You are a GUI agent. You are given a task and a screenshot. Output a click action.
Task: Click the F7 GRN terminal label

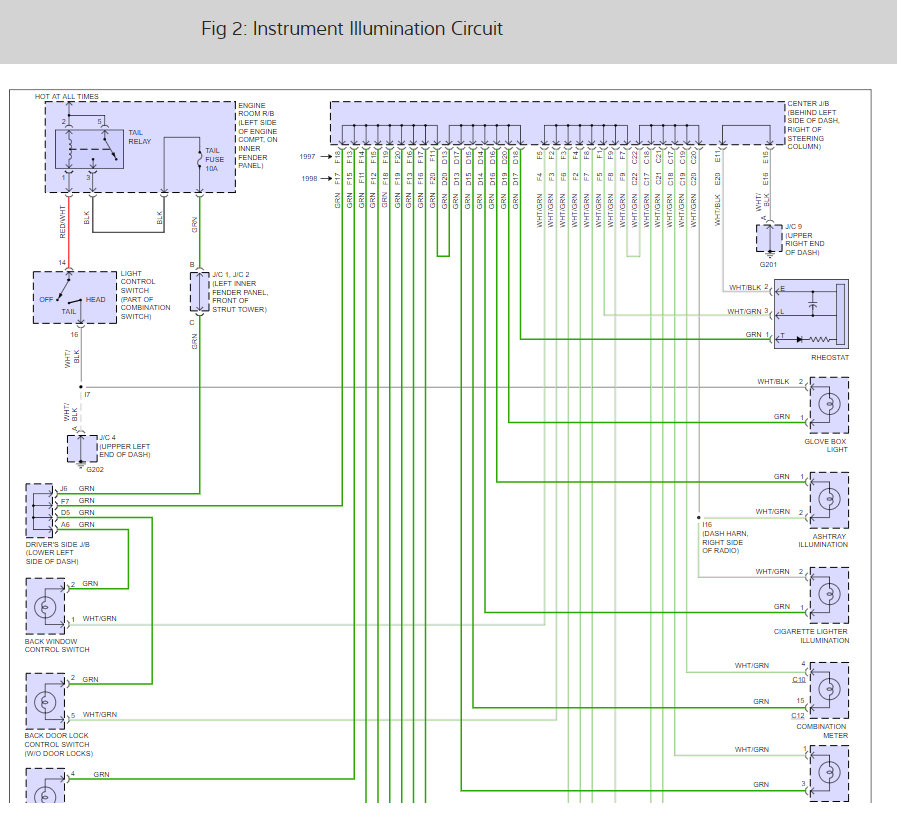[77, 501]
